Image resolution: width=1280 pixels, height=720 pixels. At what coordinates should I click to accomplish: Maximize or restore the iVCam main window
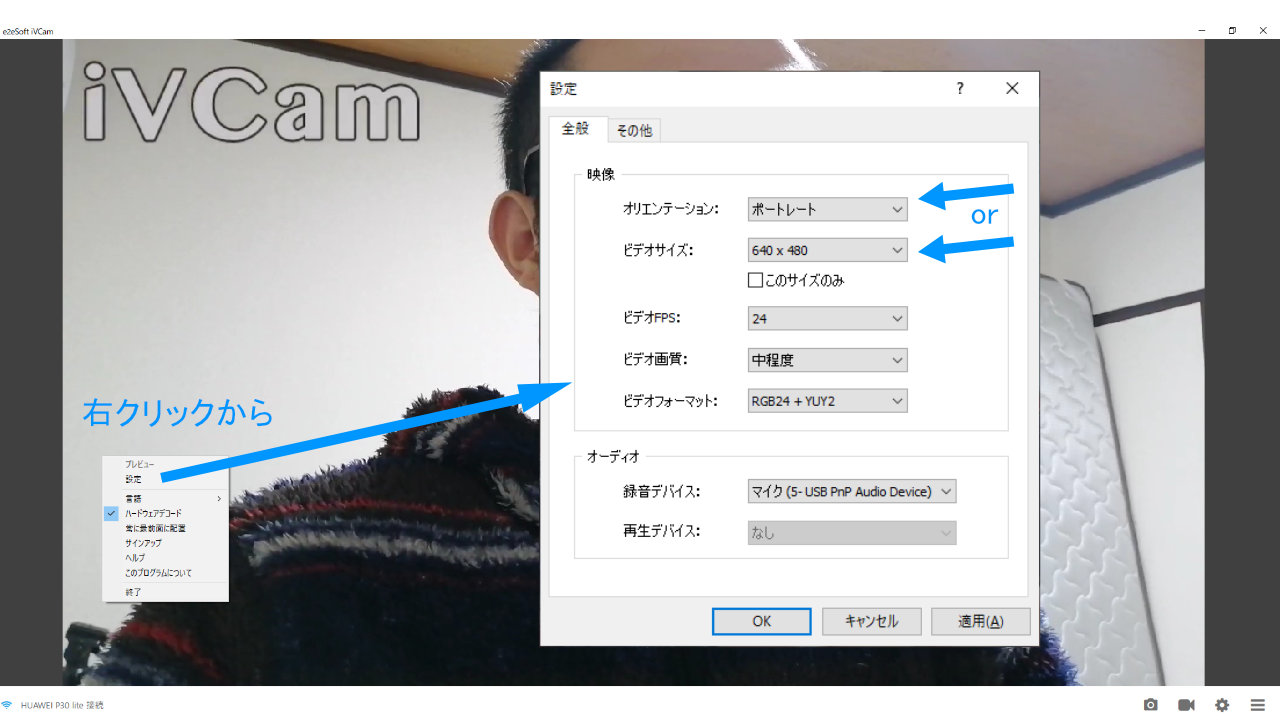pyautogui.click(x=1232, y=31)
